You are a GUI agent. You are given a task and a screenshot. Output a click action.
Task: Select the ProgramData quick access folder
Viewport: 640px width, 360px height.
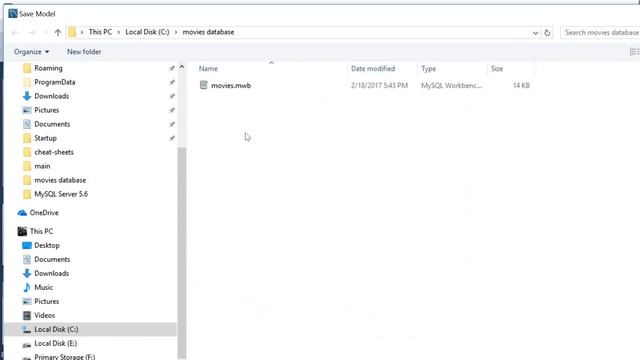pos(55,82)
